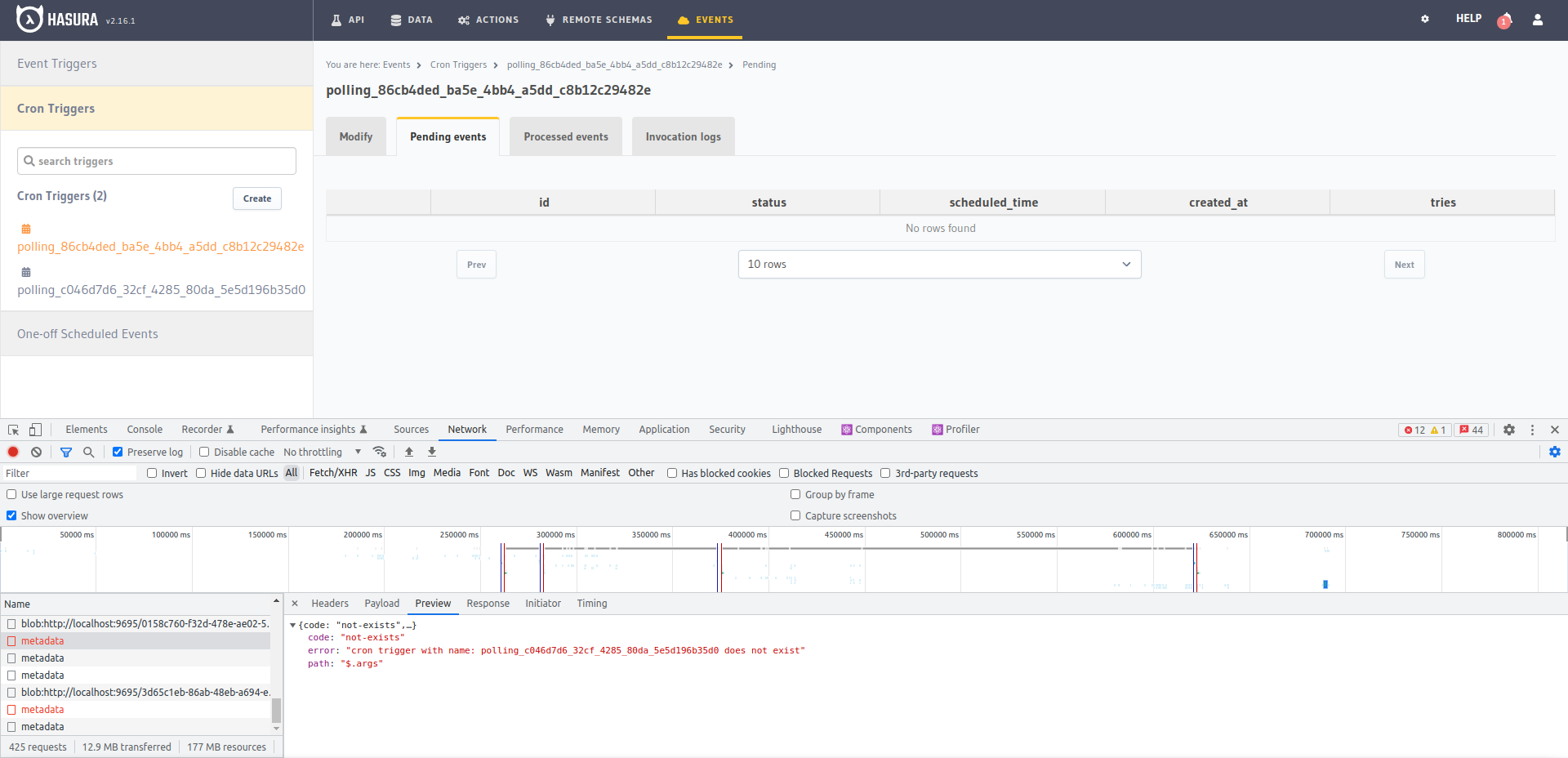Open the Response tab in DevTools

(488, 604)
